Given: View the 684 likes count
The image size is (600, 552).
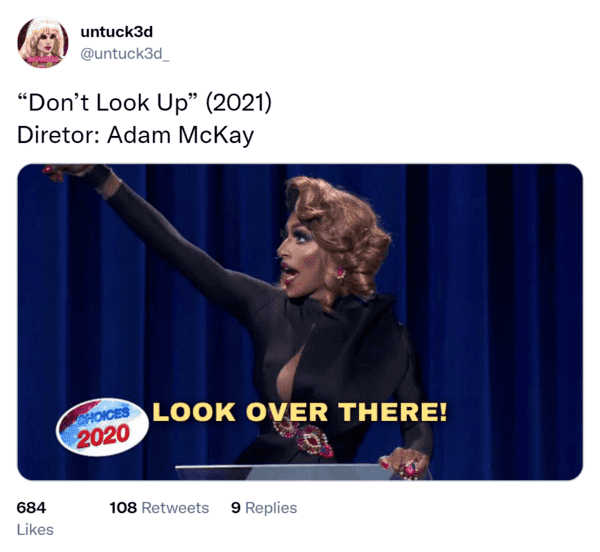Looking at the screenshot, I should pos(31,508).
